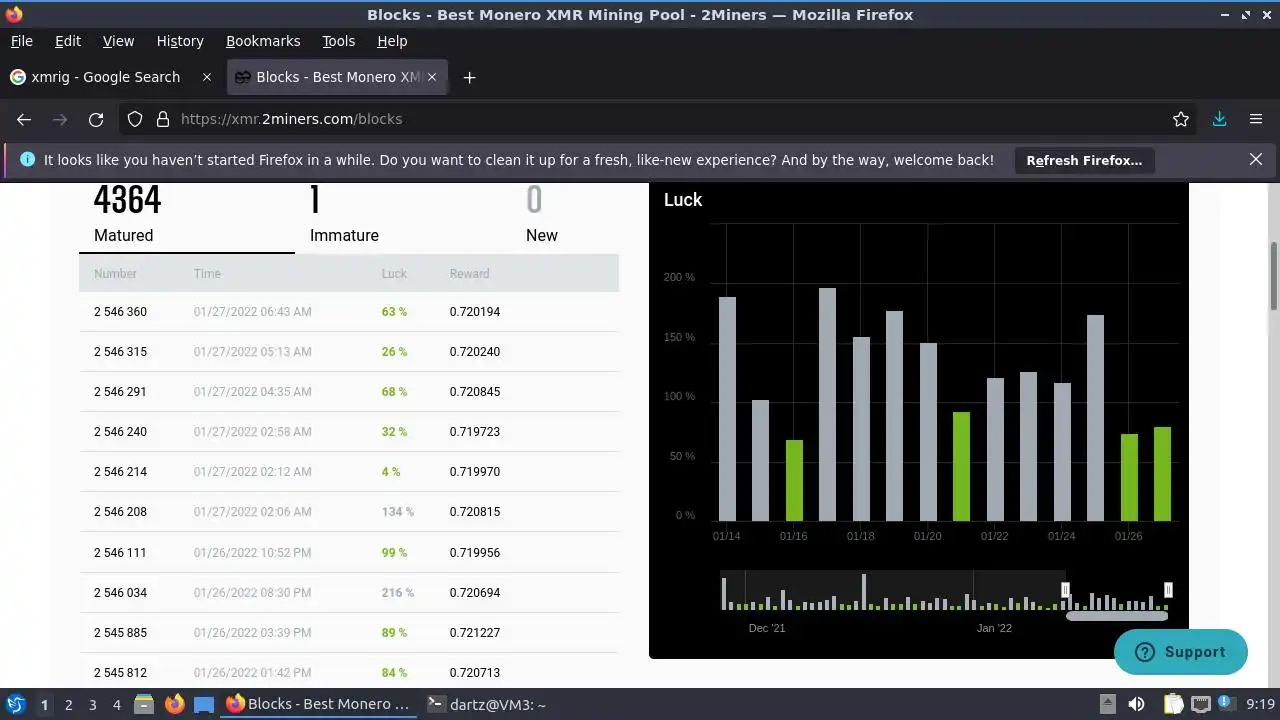Open the clipboard manager tray icon

click(1173, 704)
